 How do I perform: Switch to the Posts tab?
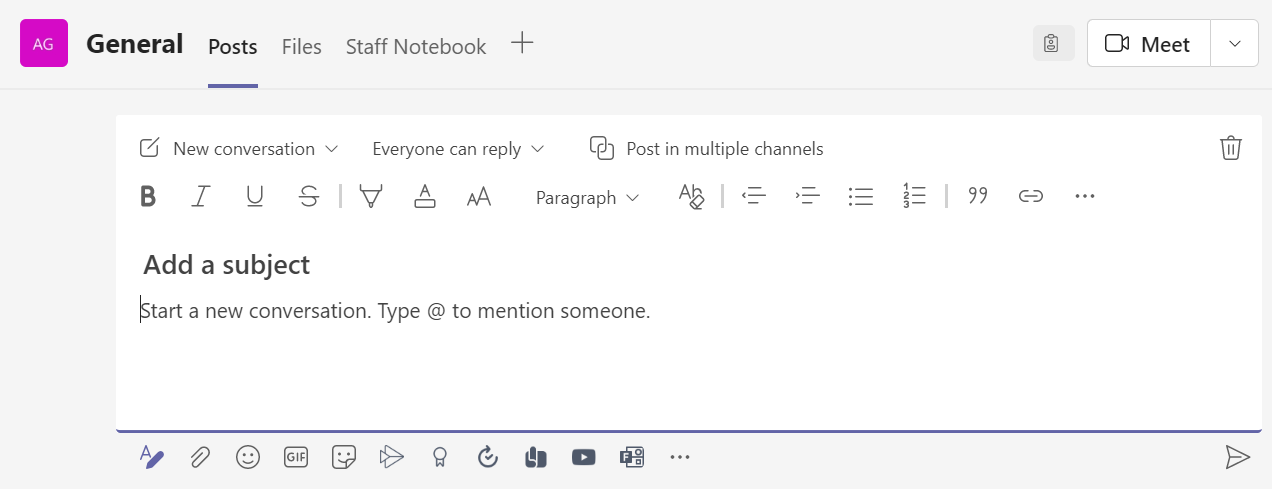click(x=233, y=46)
